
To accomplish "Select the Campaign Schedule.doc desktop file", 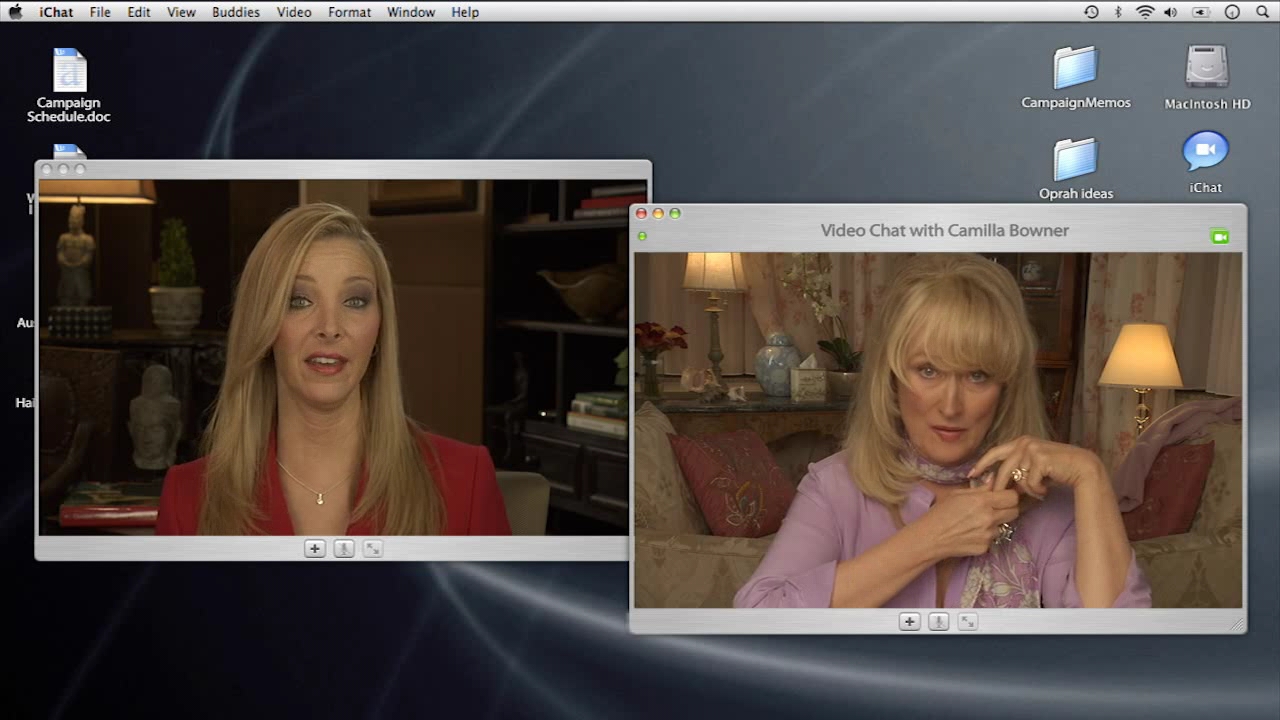I will [69, 85].
